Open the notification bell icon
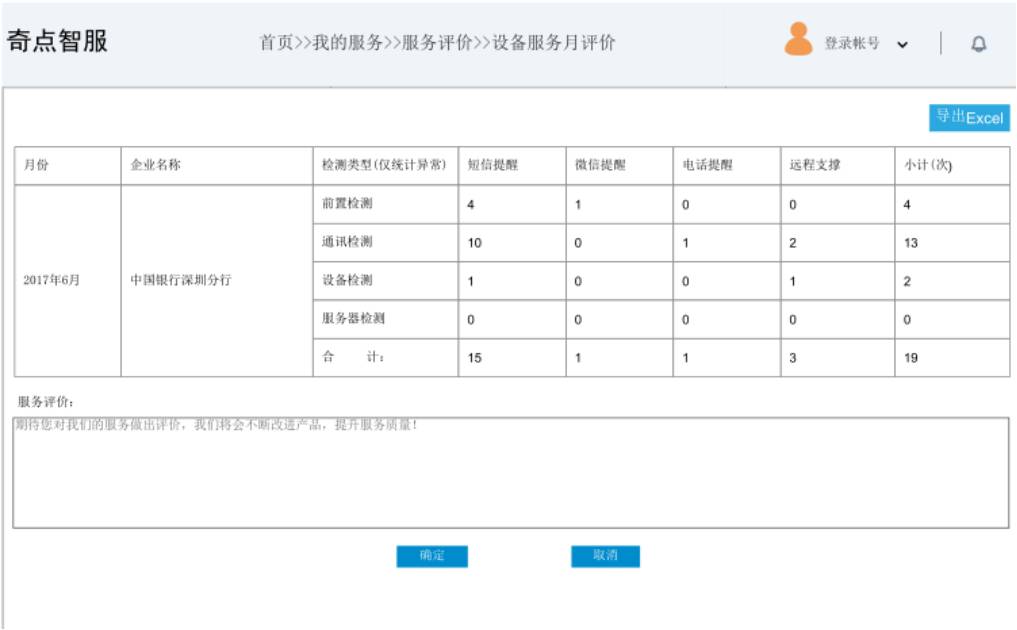Screen dimensions: 1017x630 [978, 44]
